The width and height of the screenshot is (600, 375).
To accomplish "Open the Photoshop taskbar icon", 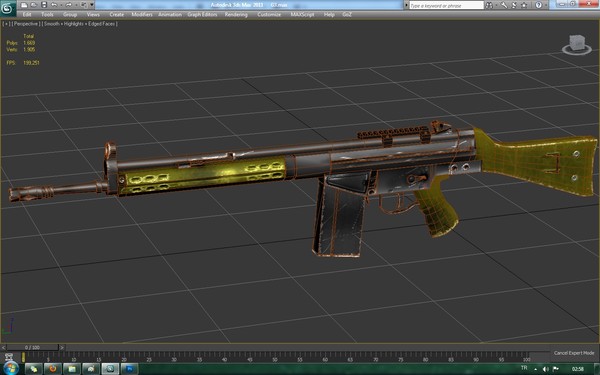I will tap(129, 369).
